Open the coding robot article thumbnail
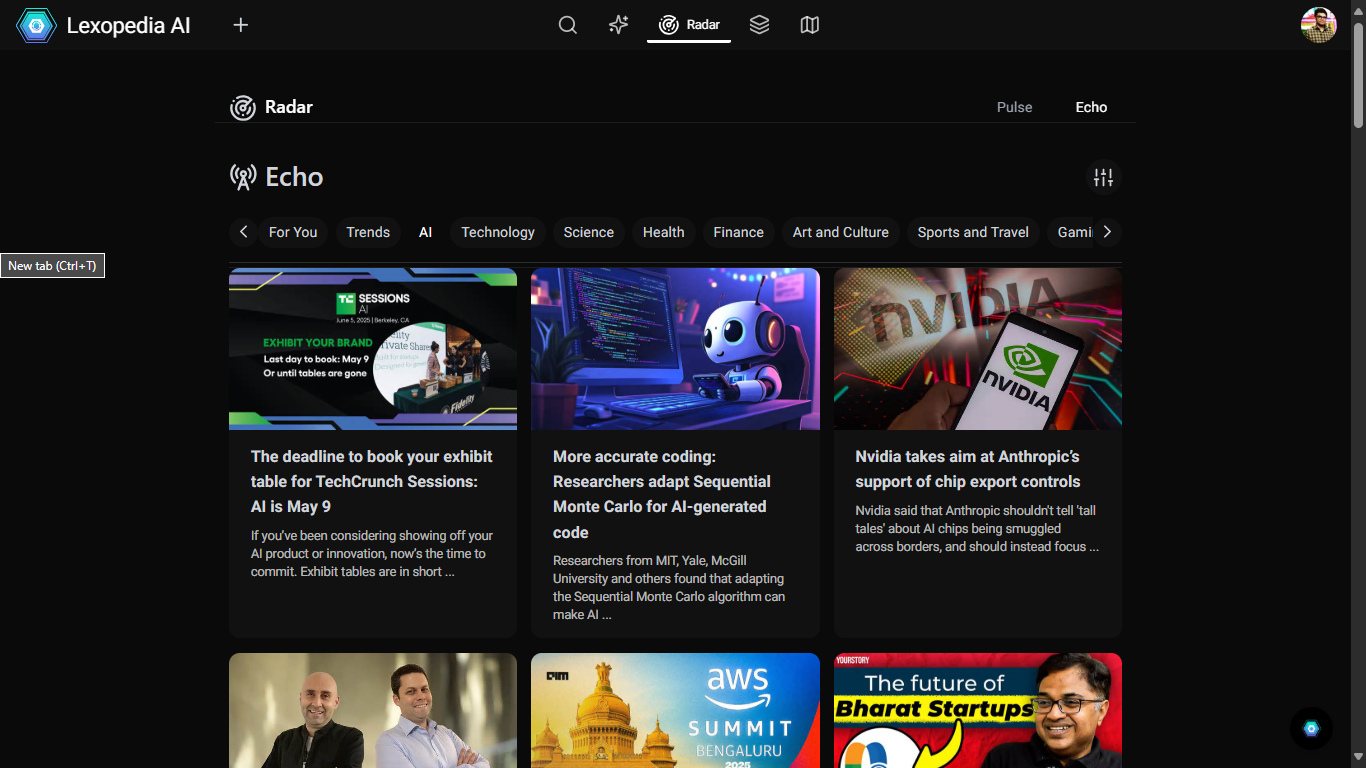Viewport: 1366px width, 768px height. click(x=675, y=349)
